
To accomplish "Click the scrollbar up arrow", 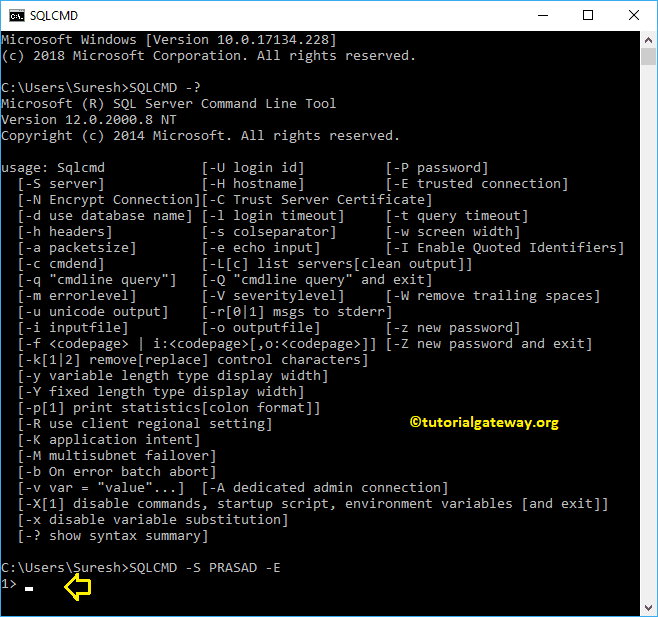I will click(648, 40).
